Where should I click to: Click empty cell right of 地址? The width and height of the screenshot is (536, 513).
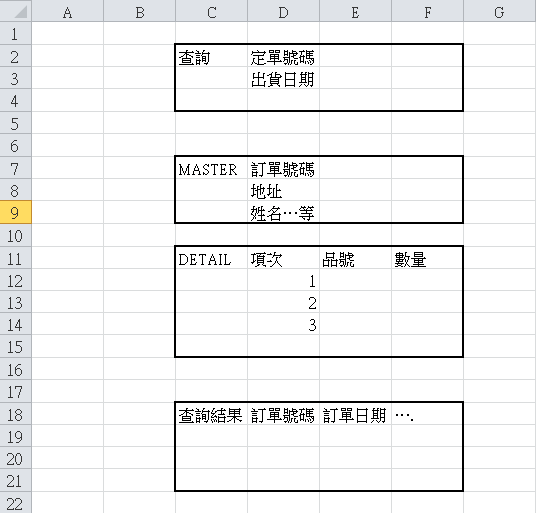356,190
